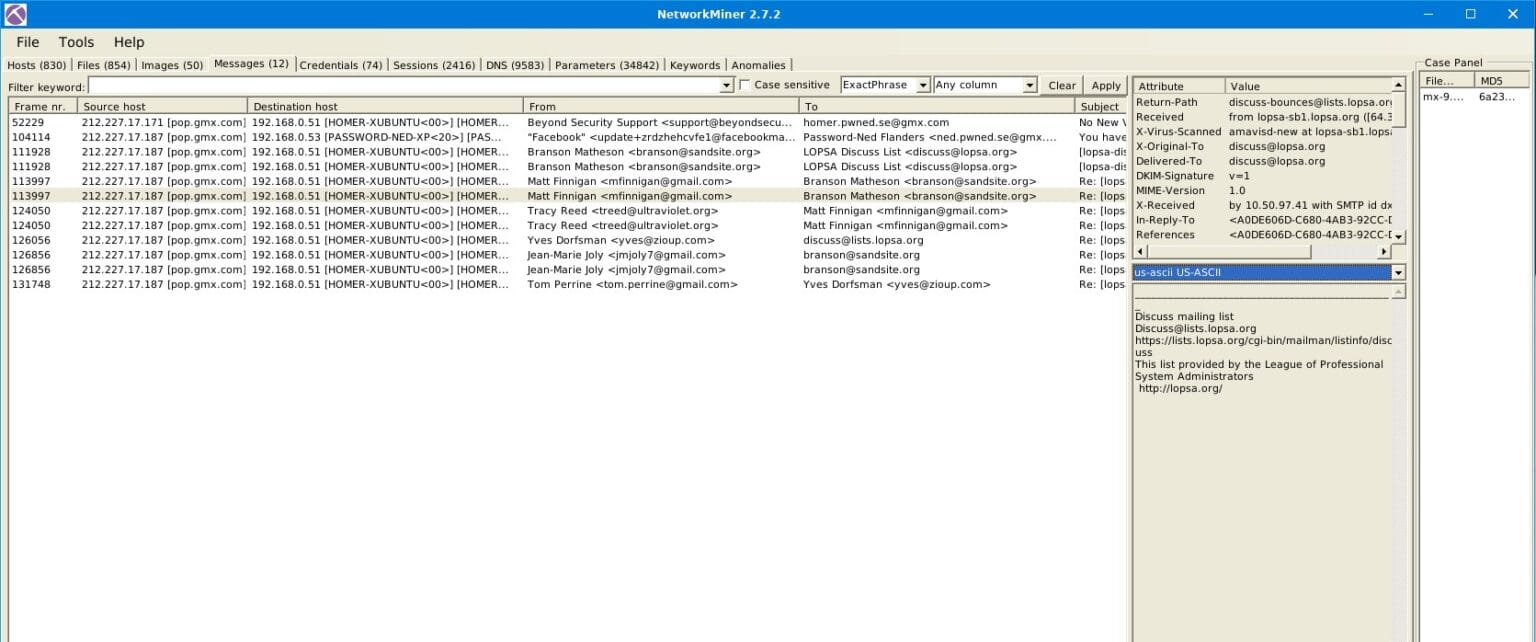Sort messages by the Frame nr. column header
The width and height of the screenshot is (1536, 642).
(40, 105)
